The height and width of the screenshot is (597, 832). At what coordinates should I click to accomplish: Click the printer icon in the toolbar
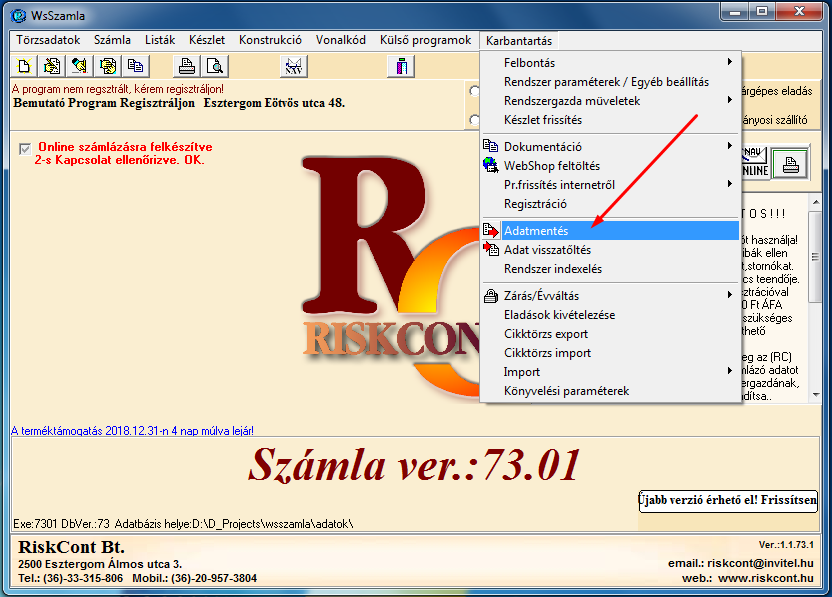pos(186,66)
